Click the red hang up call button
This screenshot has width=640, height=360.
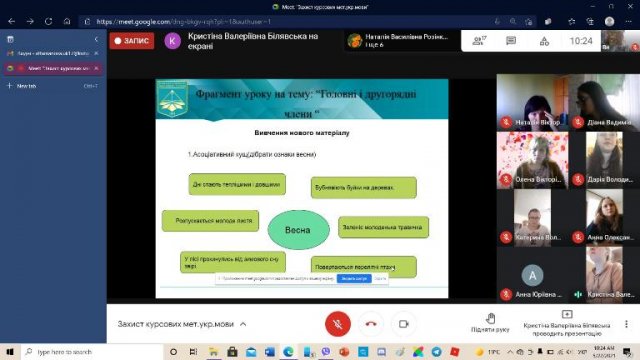(x=371, y=324)
